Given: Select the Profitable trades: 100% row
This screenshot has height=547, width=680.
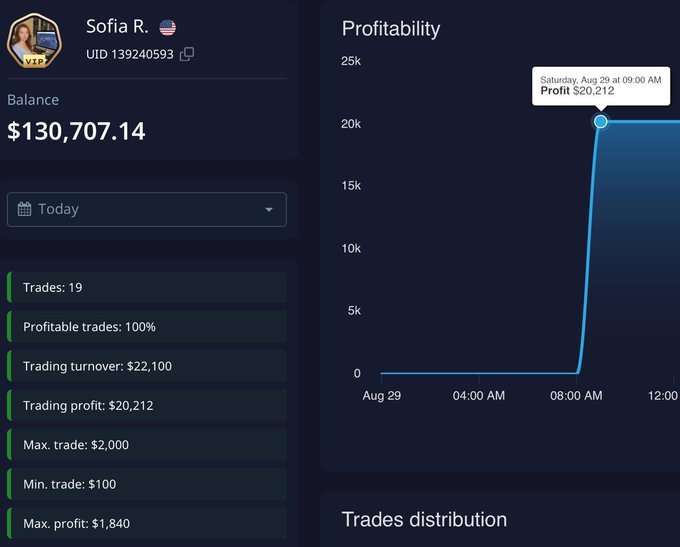Looking at the screenshot, I should pos(147,327).
